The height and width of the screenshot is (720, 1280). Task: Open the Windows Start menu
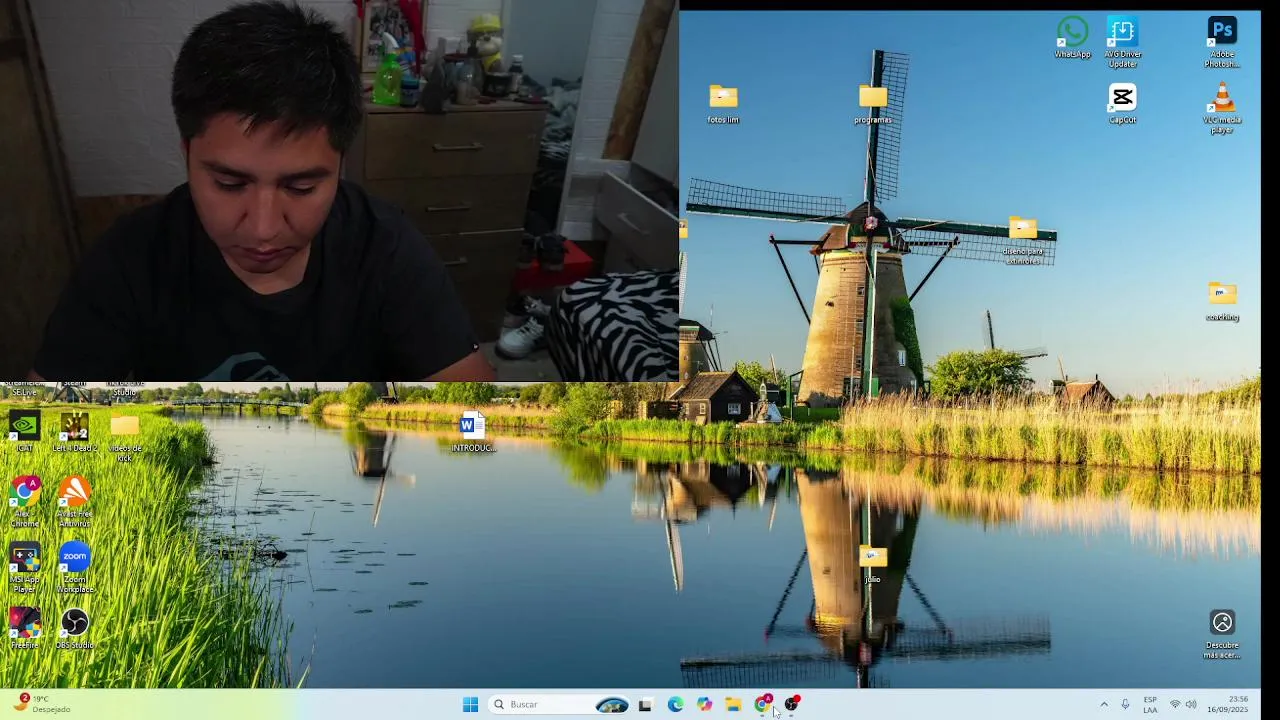pyautogui.click(x=470, y=704)
